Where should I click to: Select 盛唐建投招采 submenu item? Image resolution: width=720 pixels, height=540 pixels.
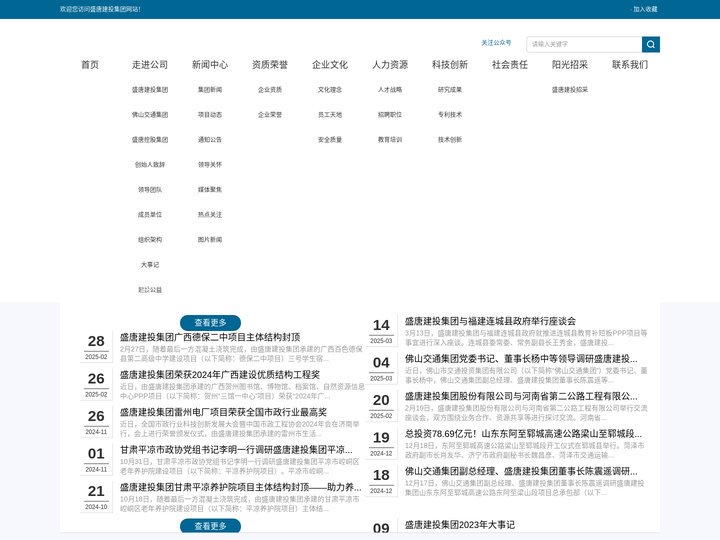(x=570, y=90)
